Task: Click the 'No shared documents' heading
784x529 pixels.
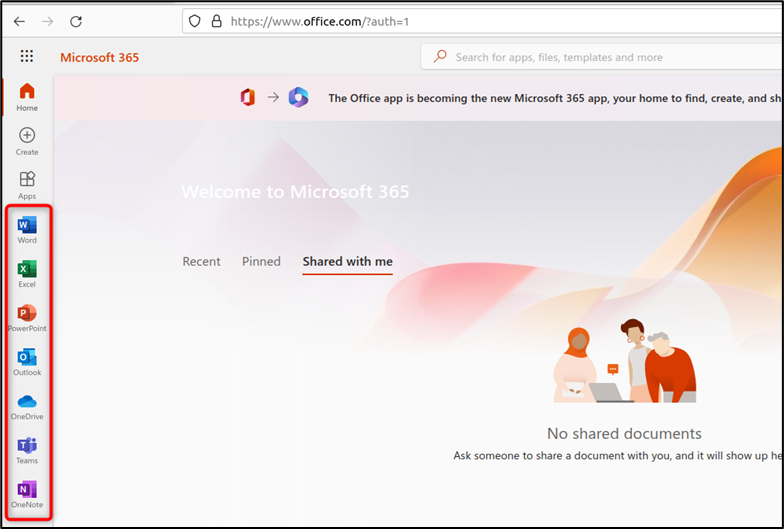Action: [x=624, y=434]
